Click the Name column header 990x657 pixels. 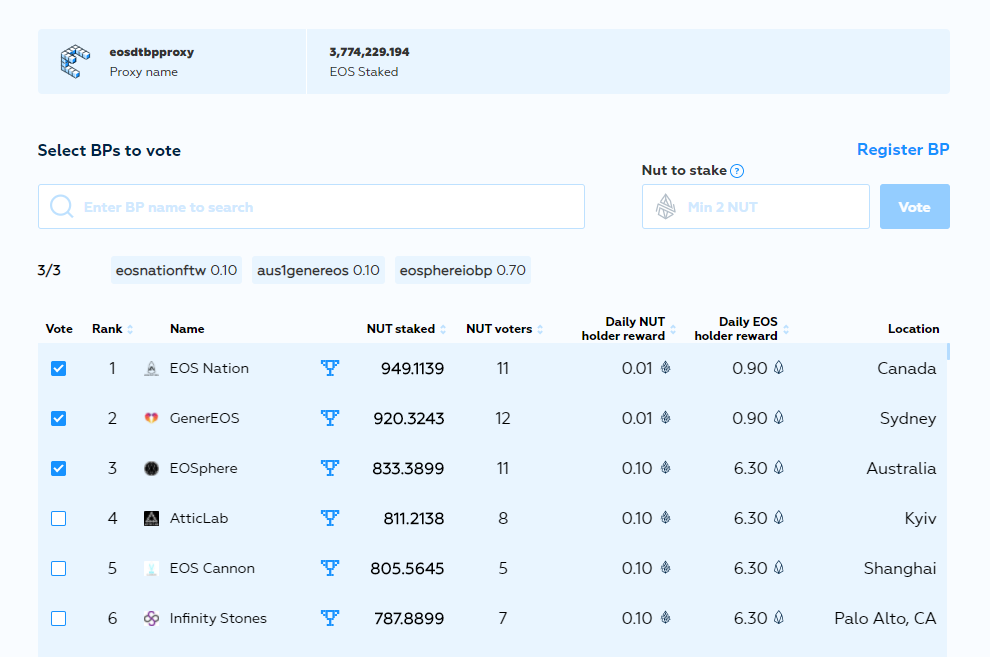pyautogui.click(x=187, y=329)
